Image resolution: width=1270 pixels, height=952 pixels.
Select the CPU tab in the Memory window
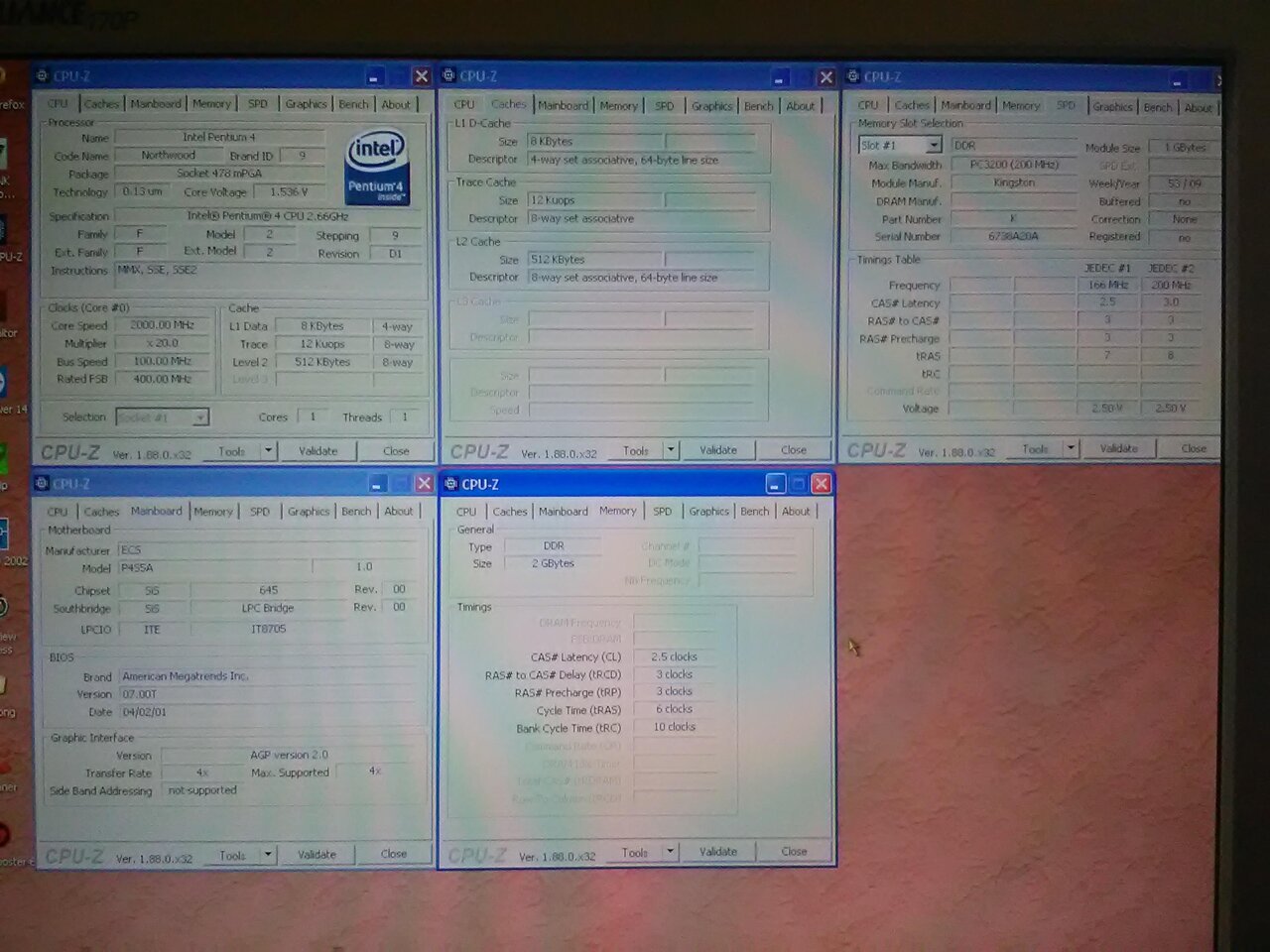(466, 512)
